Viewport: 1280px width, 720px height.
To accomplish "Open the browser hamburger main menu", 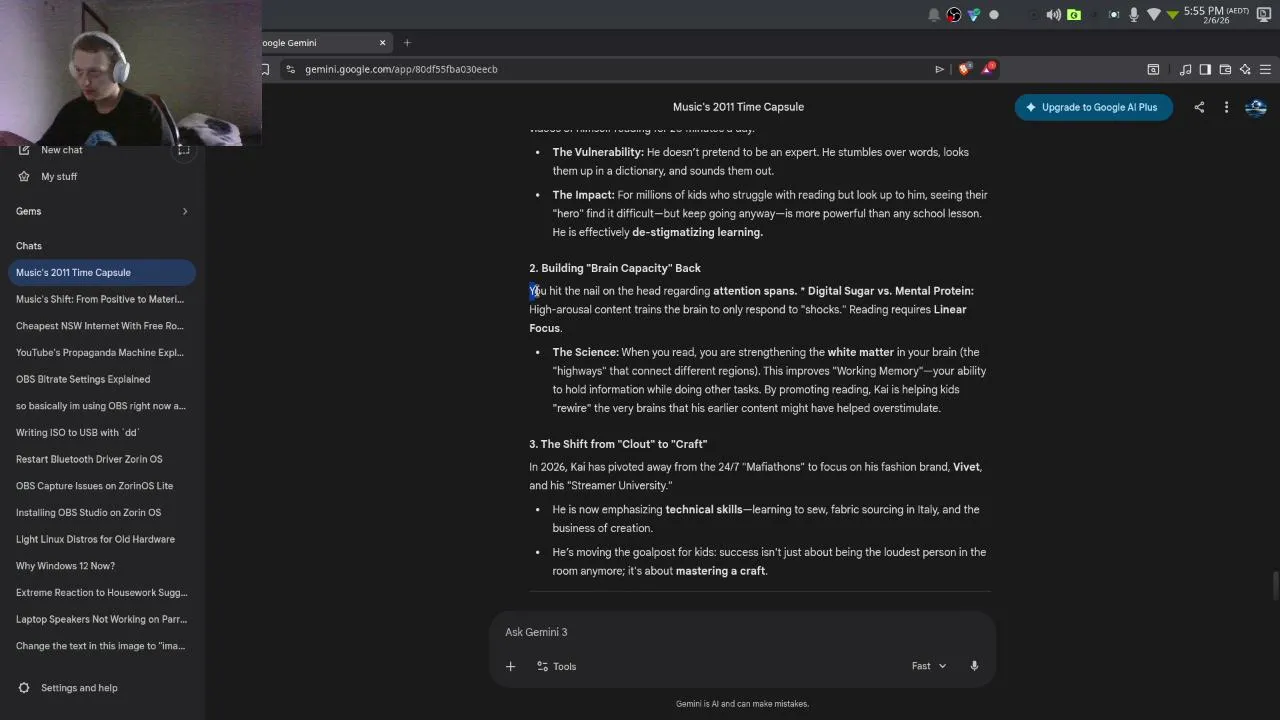I will click(x=1265, y=69).
